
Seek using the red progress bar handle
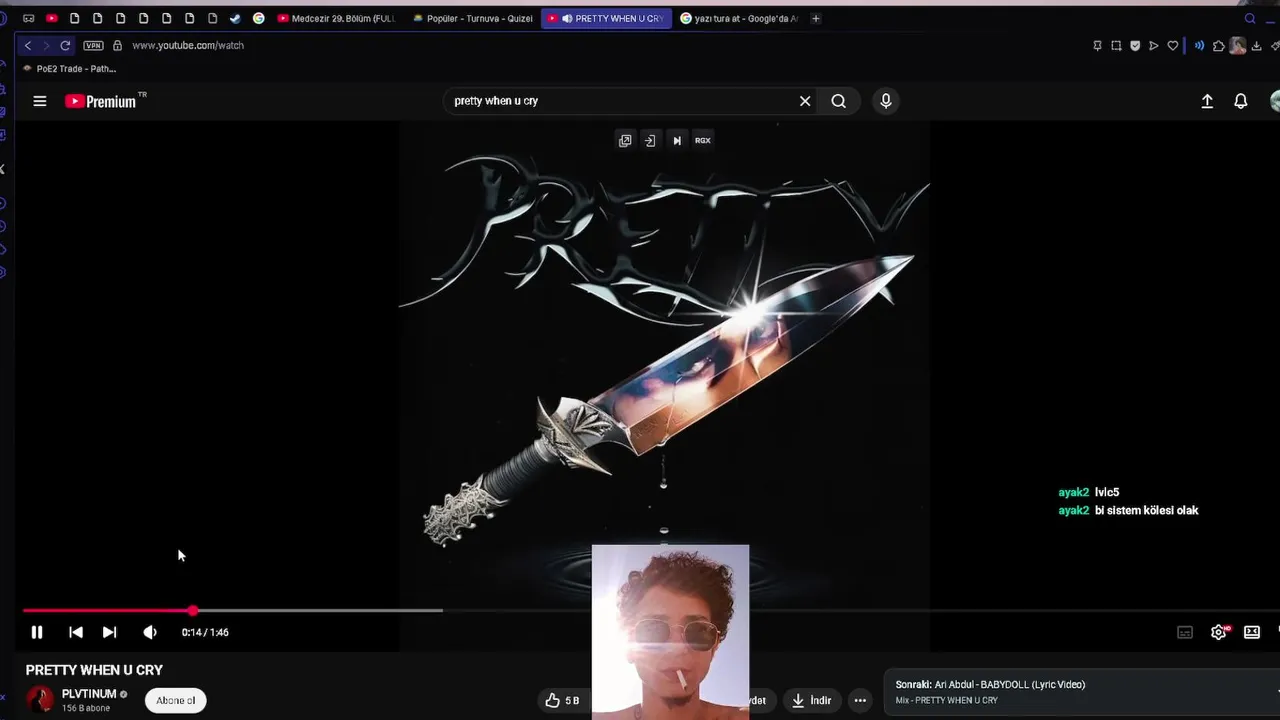pos(193,610)
